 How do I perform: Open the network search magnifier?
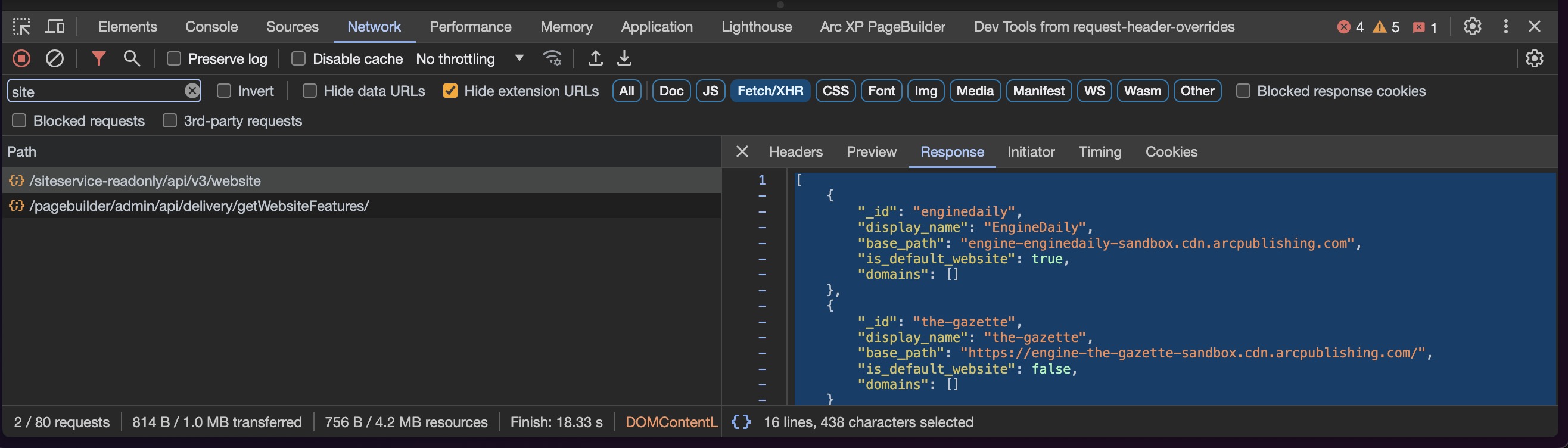(x=132, y=58)
